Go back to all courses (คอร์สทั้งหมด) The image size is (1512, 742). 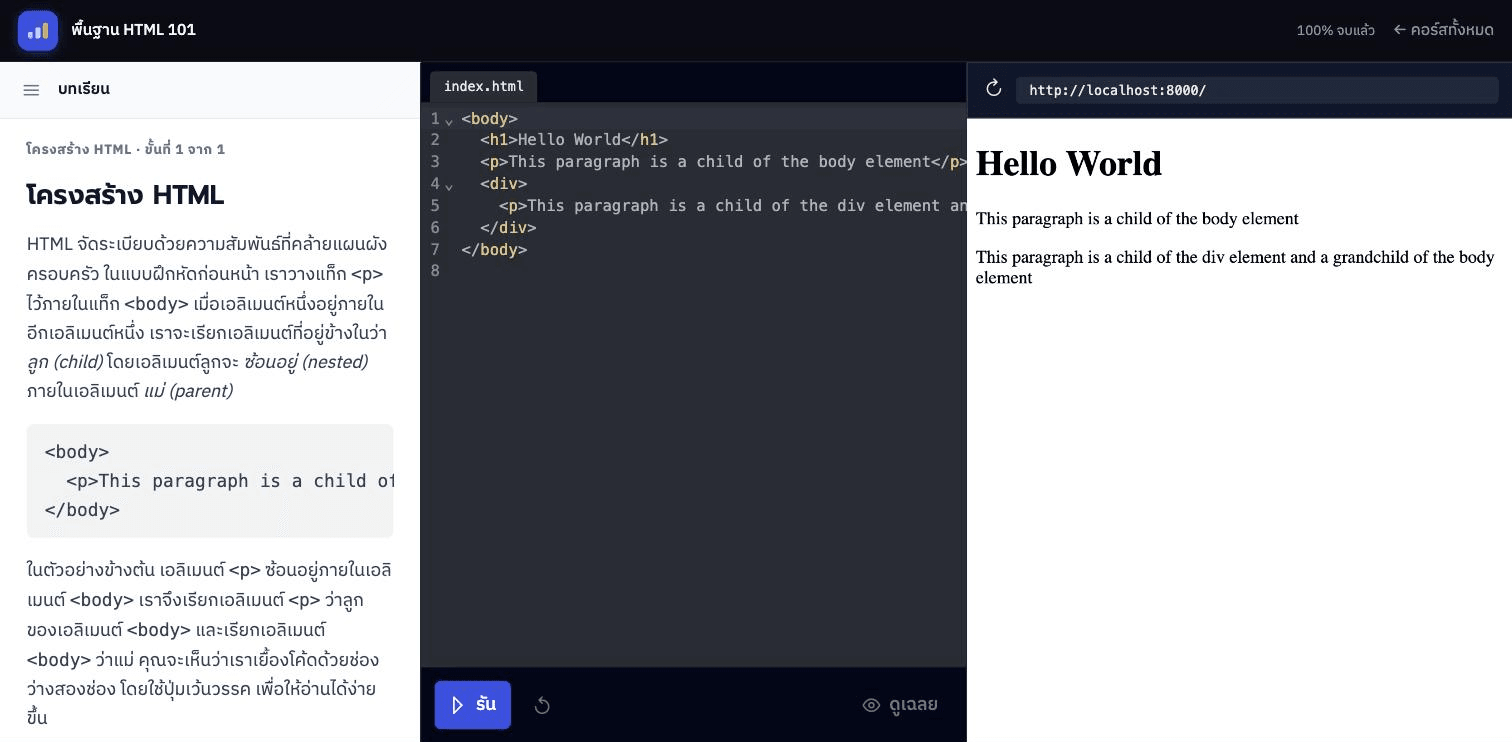coord(1444,30)
